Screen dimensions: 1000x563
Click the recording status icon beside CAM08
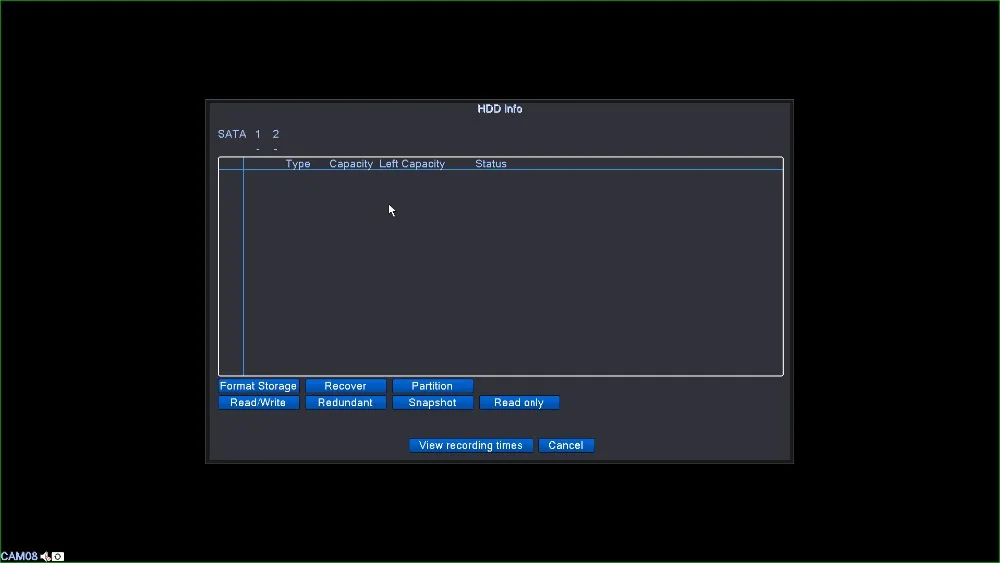(58, 557)
